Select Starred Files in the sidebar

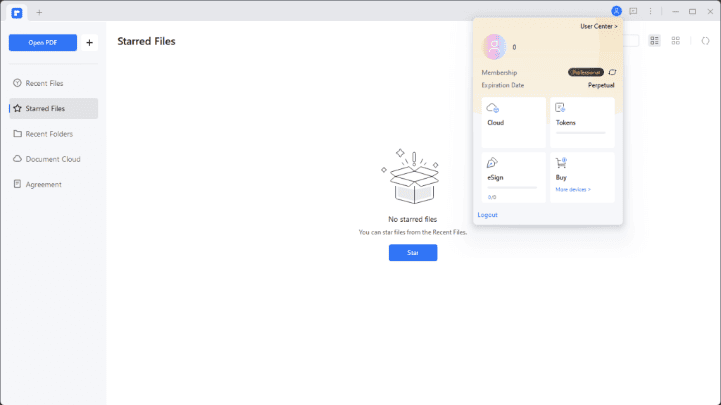[53, 108]
